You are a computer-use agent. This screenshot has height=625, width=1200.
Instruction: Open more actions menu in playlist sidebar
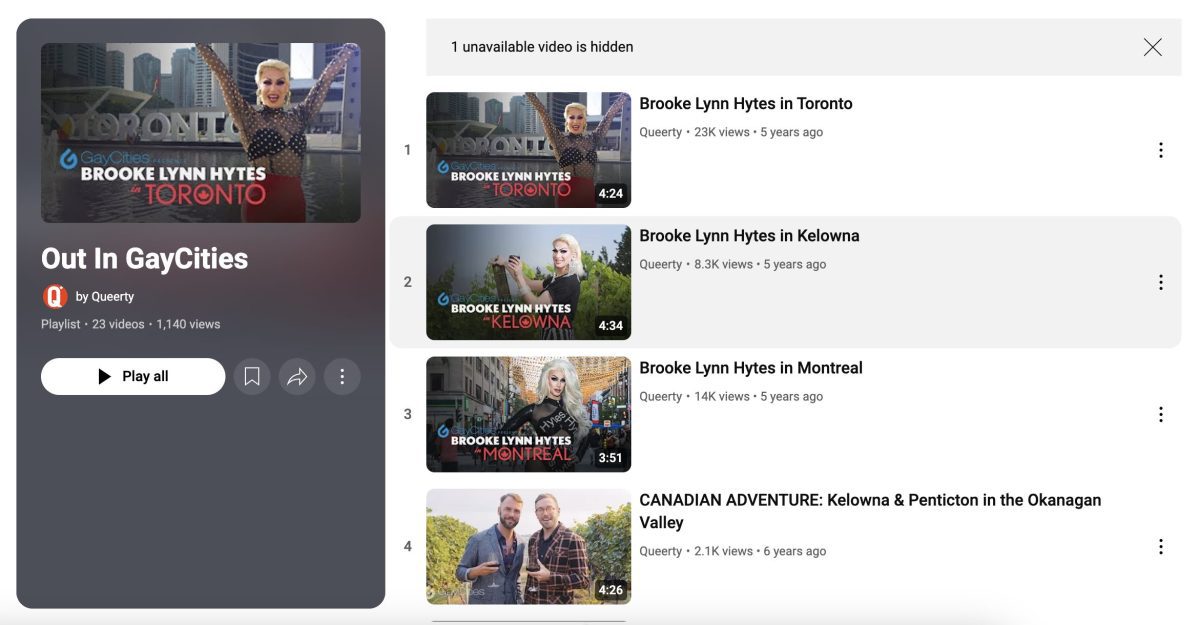click(x=342, y=377)
